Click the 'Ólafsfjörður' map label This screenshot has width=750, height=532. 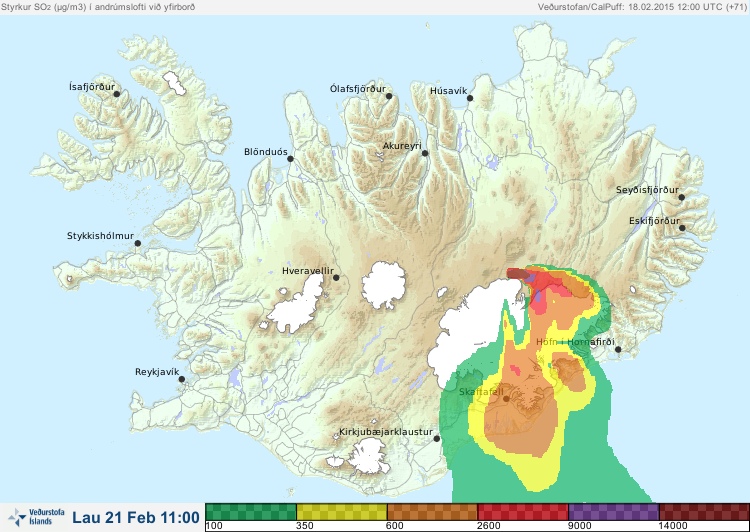tap(358, 89)
